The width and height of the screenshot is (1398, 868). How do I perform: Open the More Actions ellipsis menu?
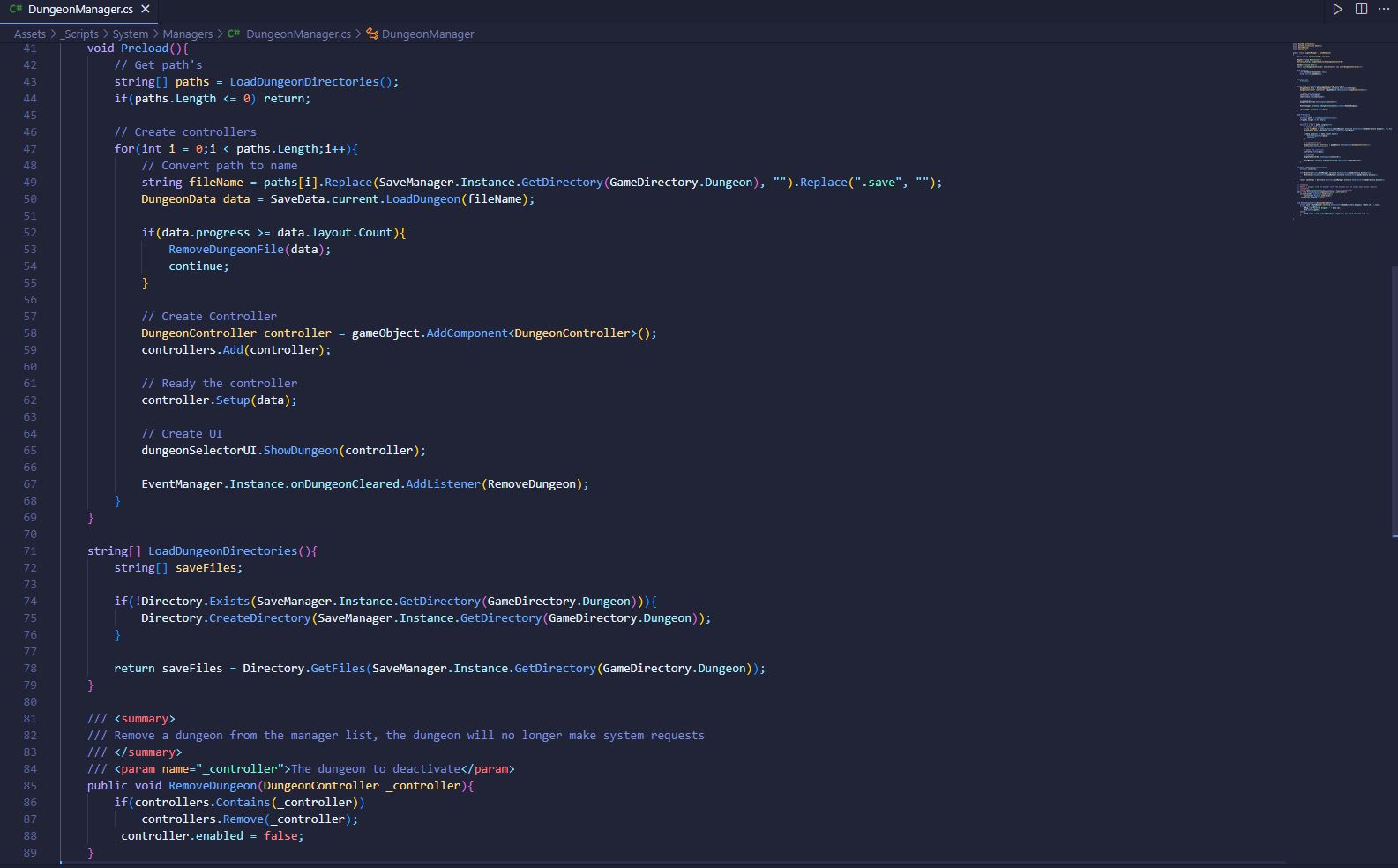coord(1384,9)
